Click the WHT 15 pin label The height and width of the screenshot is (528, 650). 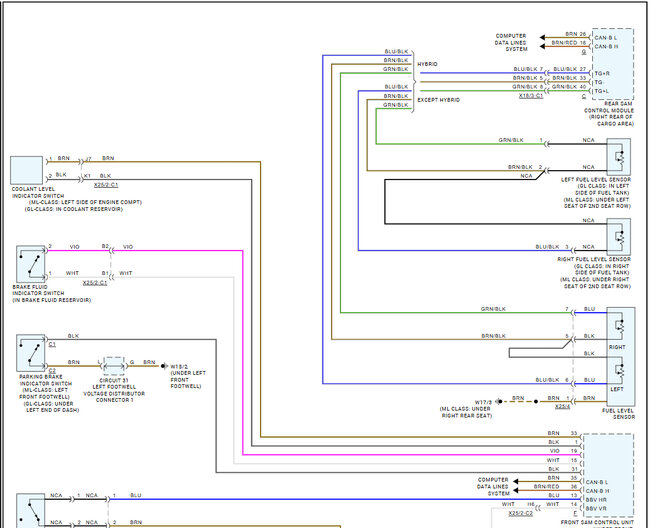pyautogui.click(x=562, y=460)
